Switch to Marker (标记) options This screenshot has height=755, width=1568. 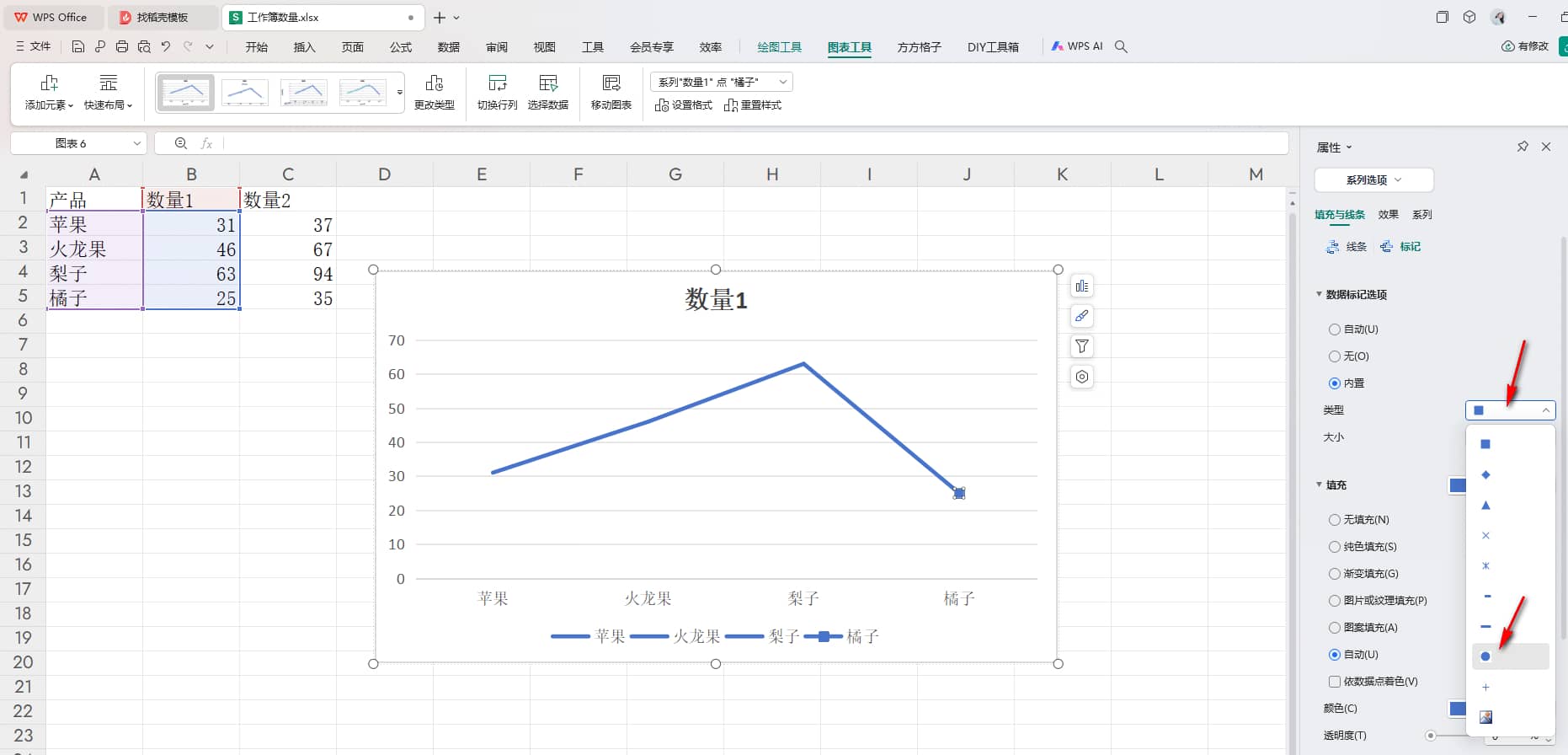pyautogui.click(x=1400, y=247)
